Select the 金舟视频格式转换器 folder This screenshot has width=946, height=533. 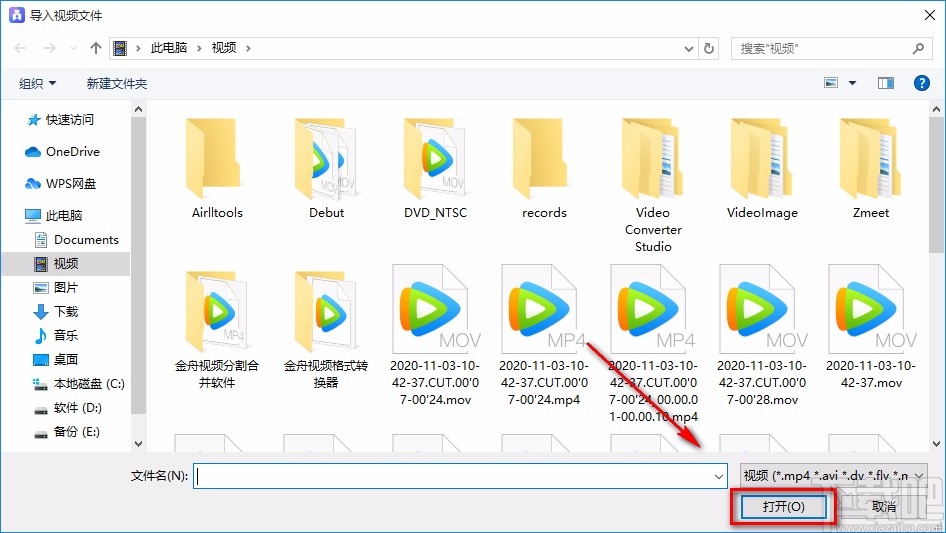pyautogui.click(x=326, y=329)
